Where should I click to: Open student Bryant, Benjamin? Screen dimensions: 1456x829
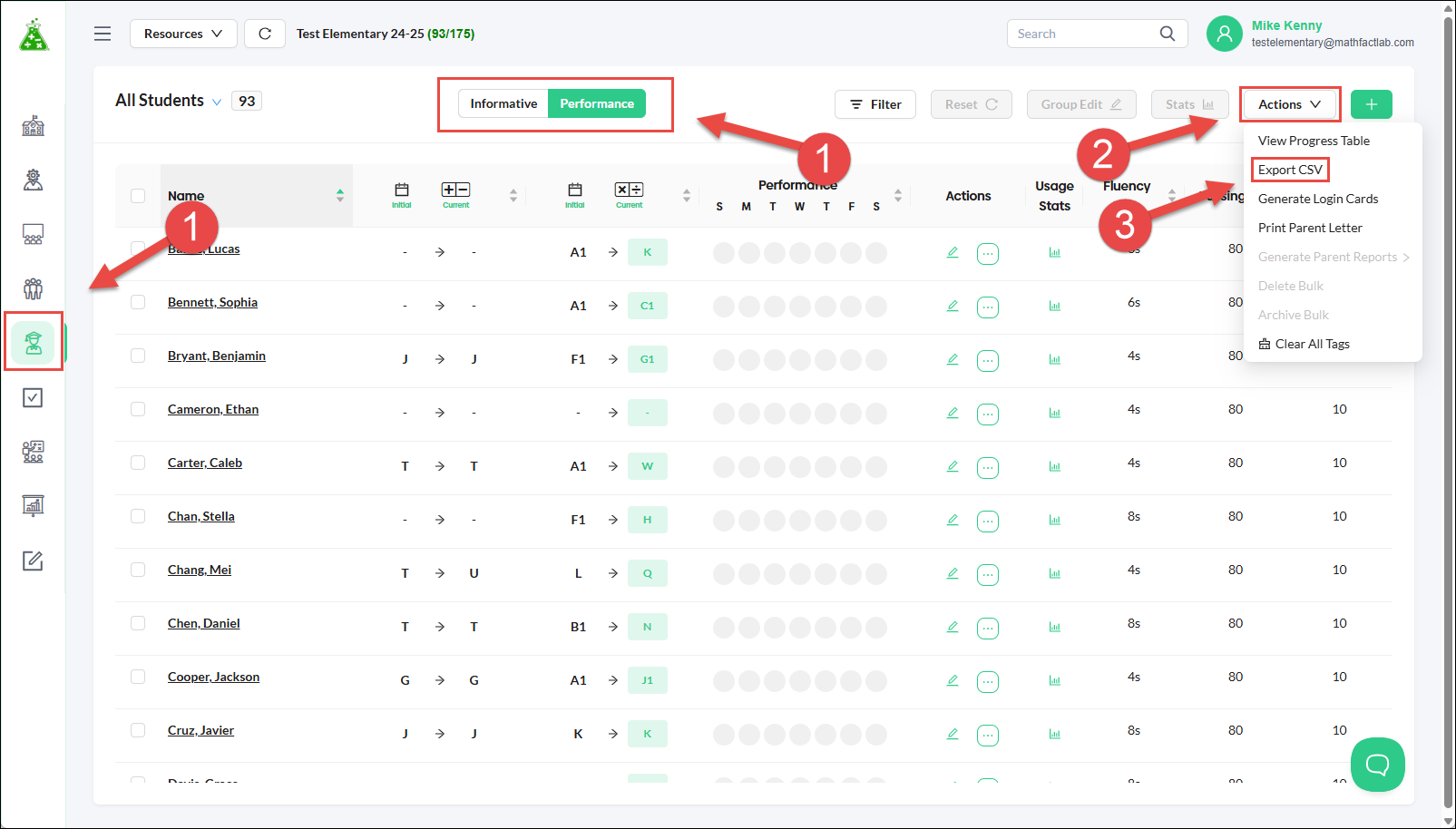tap(217, 356)
